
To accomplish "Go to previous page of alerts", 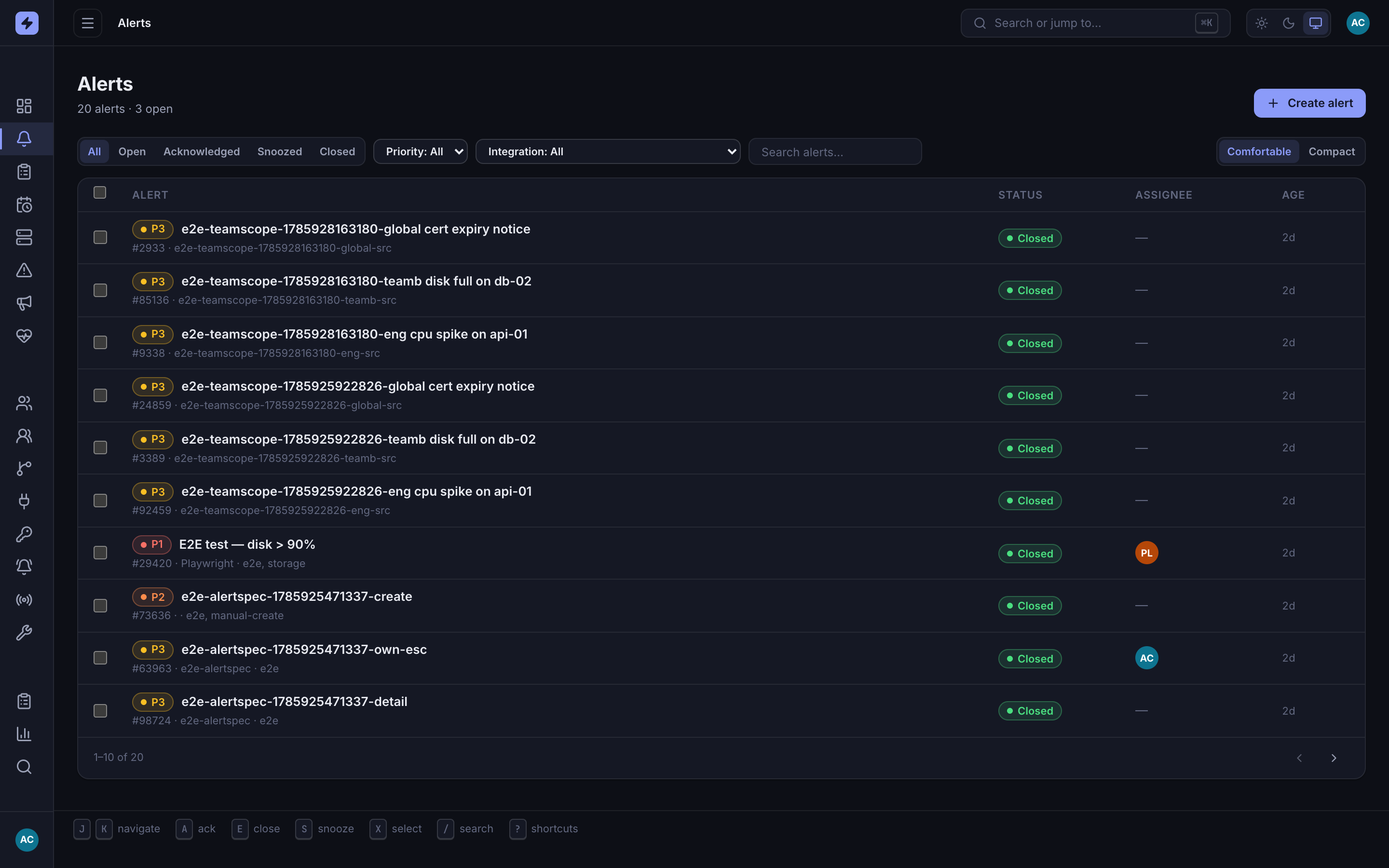I will [x=1299, y=758].
